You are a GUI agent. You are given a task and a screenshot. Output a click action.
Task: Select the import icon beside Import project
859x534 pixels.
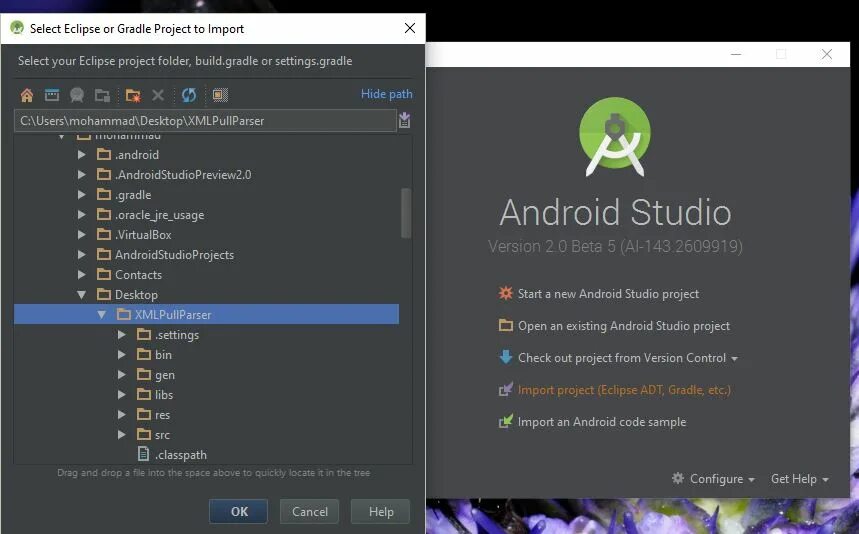coord(505,389)
